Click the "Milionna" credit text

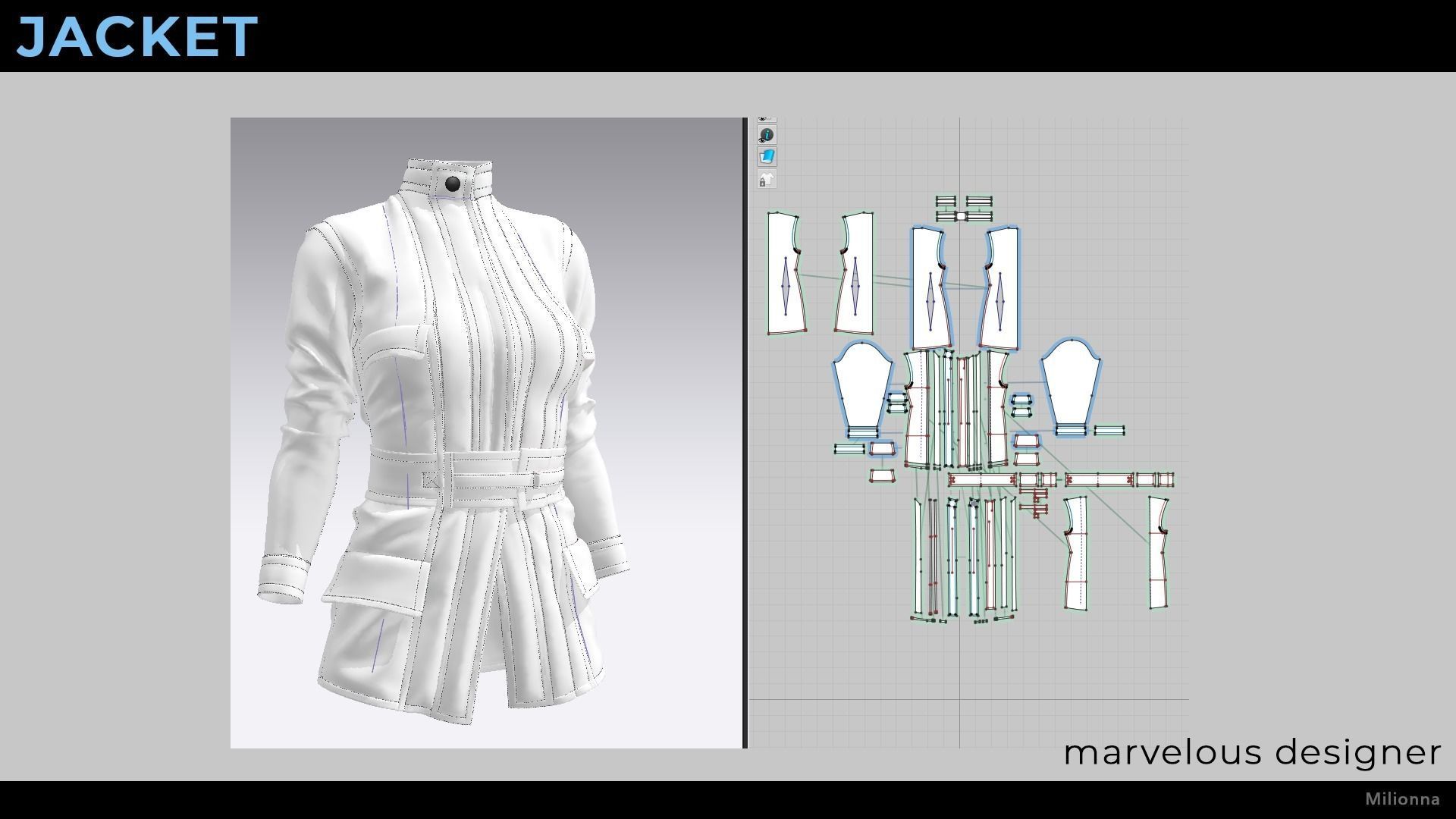1402,799
